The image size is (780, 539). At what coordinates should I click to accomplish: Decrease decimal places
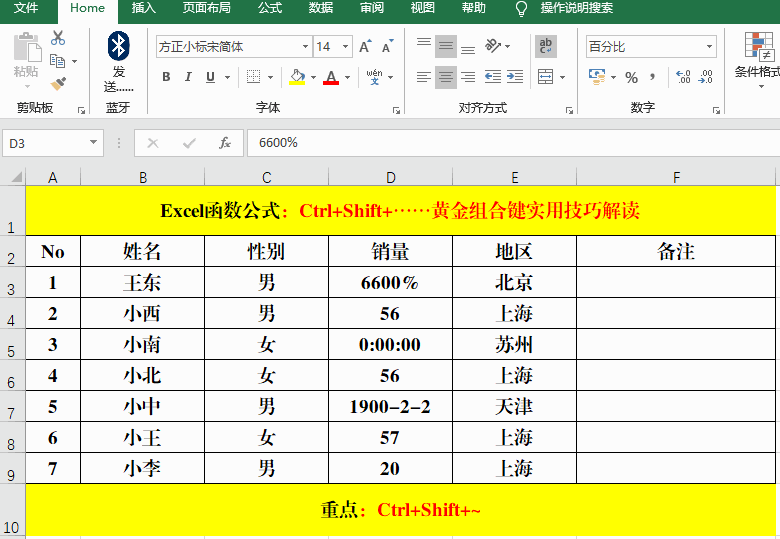tap(705, 77)
